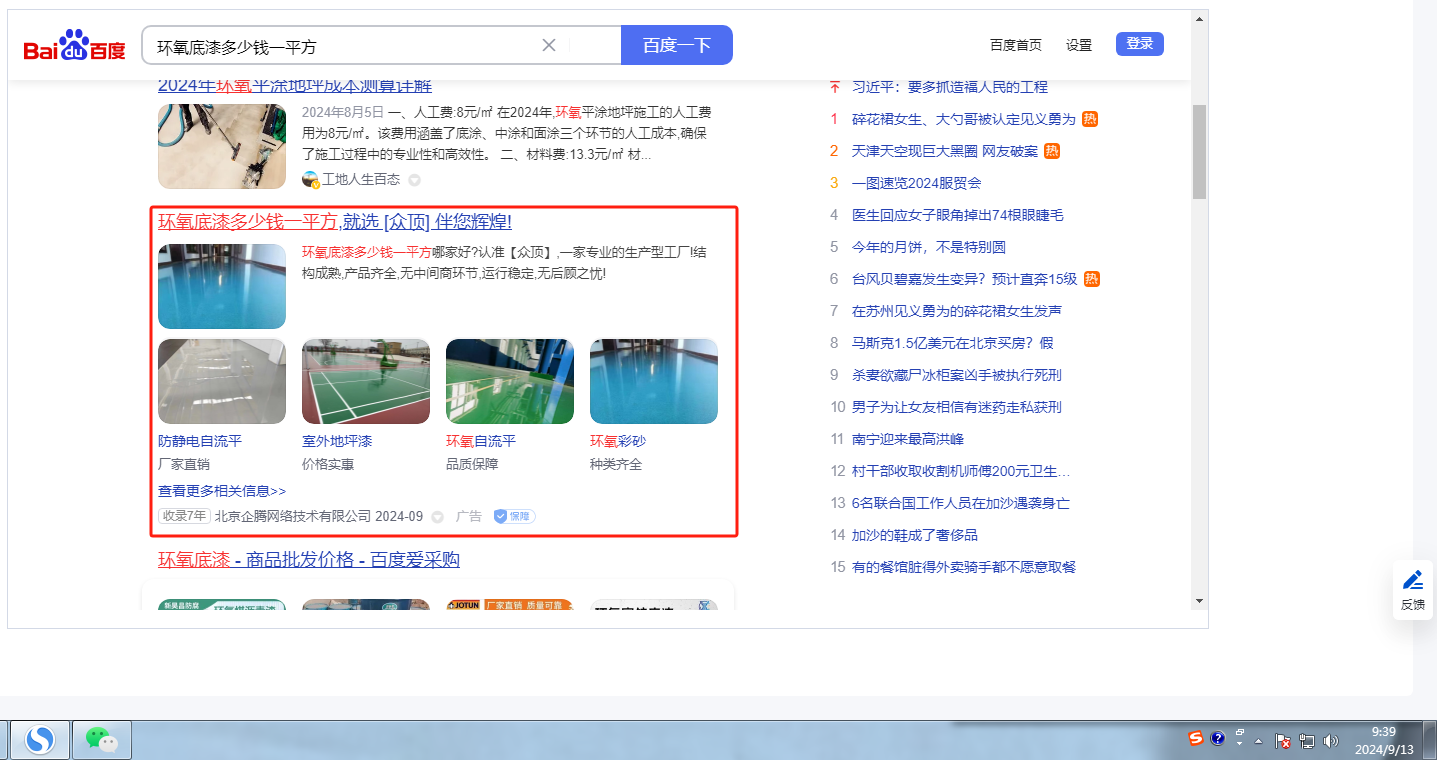Open the 环氧自流平 green floor image
The image size is (1437, 760).
[x=510, y=381]
